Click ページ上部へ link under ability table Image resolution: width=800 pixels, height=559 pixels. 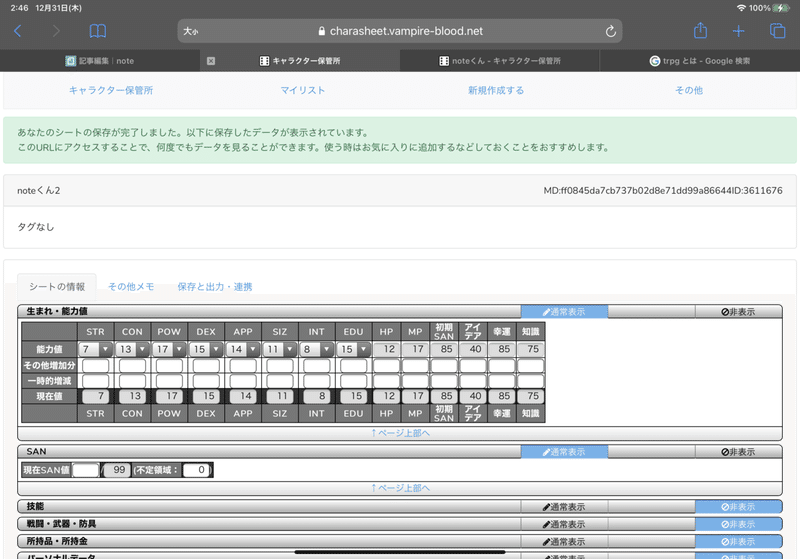[x=400, y=433]
